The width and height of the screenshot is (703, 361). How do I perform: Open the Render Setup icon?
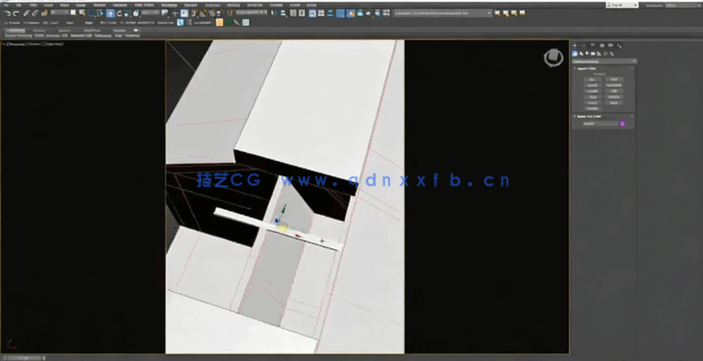pos(351,13)
